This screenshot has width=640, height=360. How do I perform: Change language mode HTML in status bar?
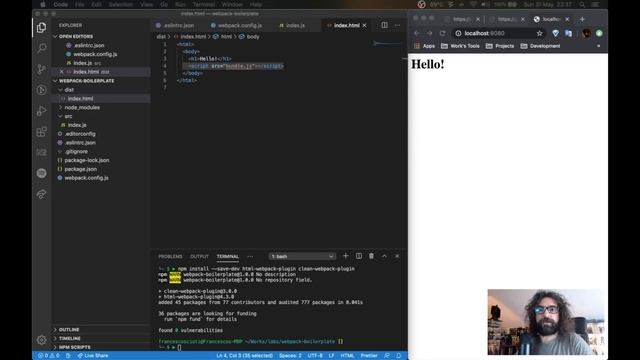click(x=347, y=356)
